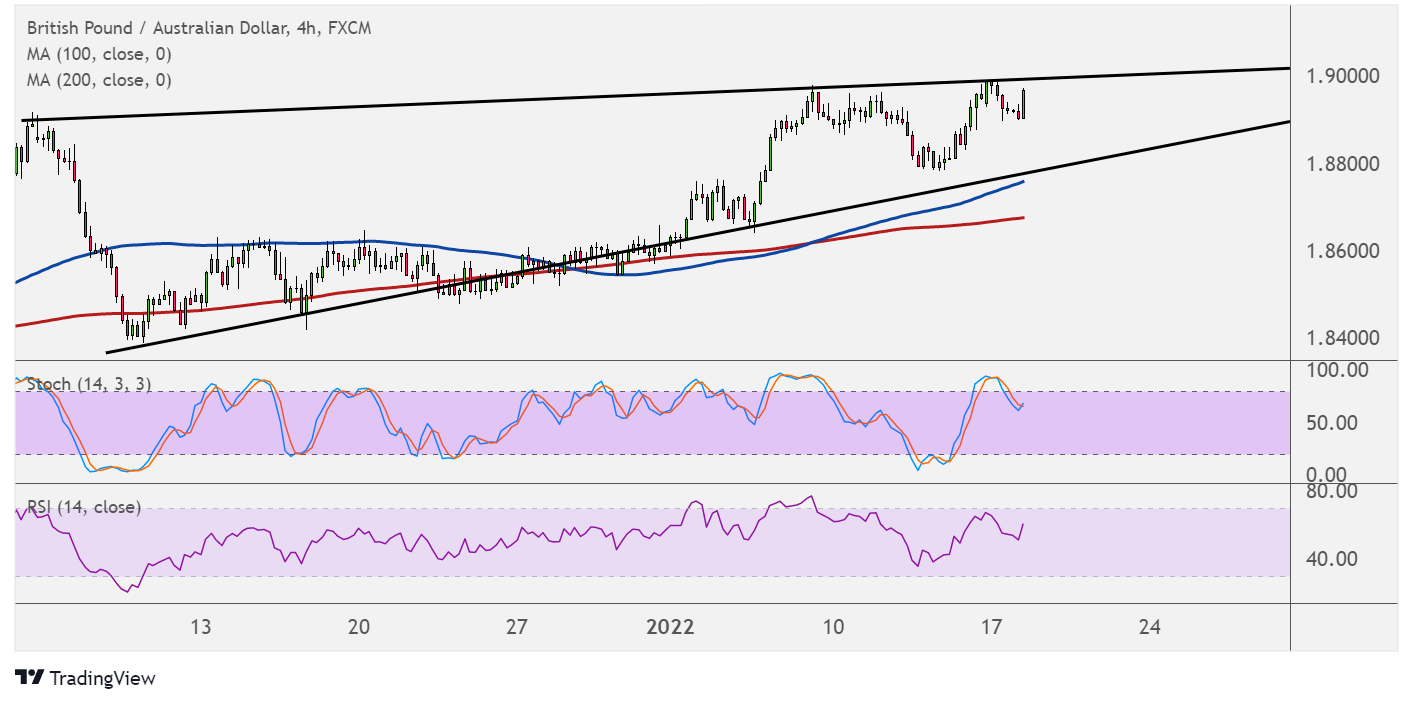
Task: Click the 80.00 RSI scale label
Action: pos(1333,491)
